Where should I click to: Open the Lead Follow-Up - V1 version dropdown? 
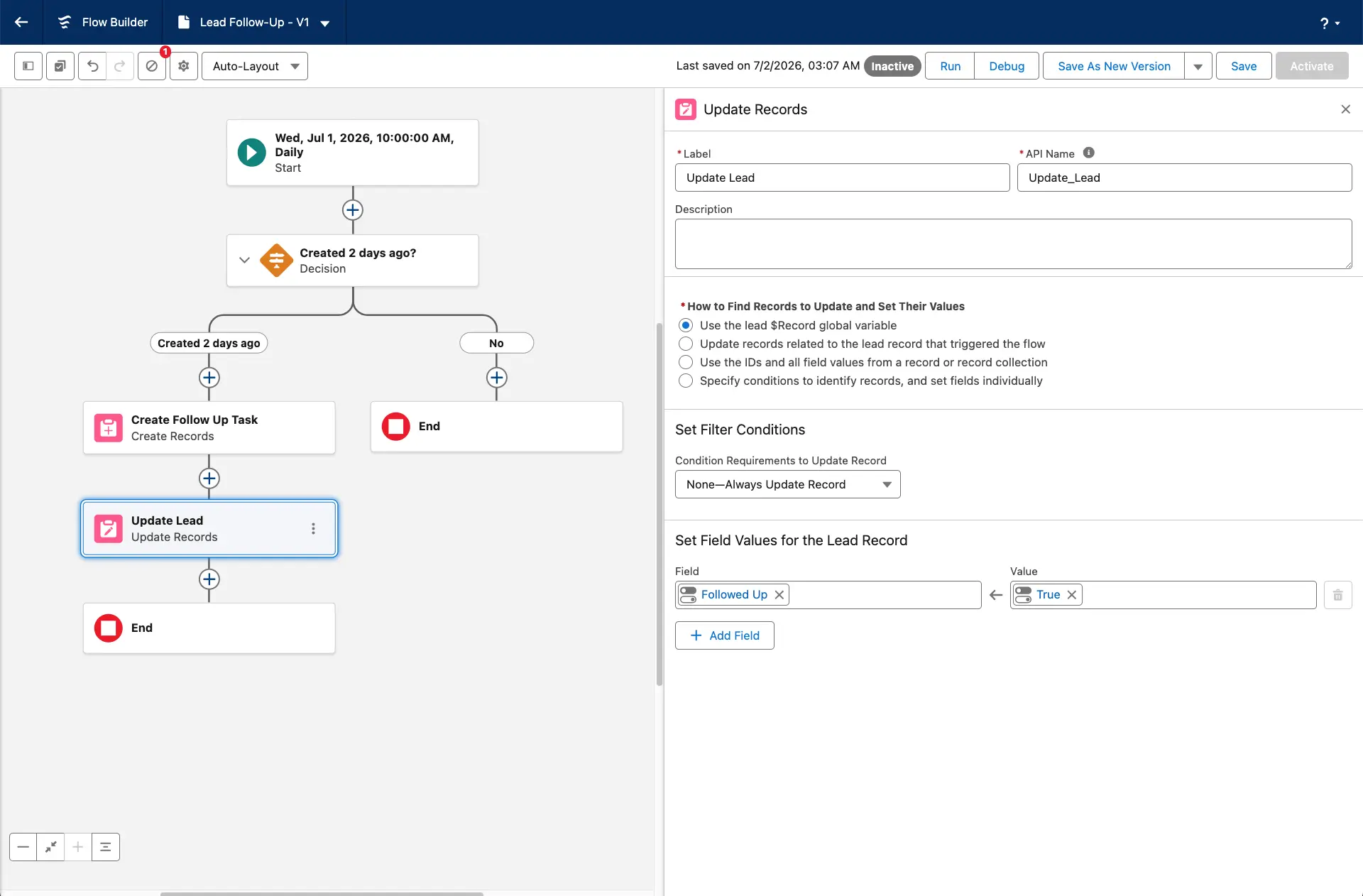tap(325, 23)
